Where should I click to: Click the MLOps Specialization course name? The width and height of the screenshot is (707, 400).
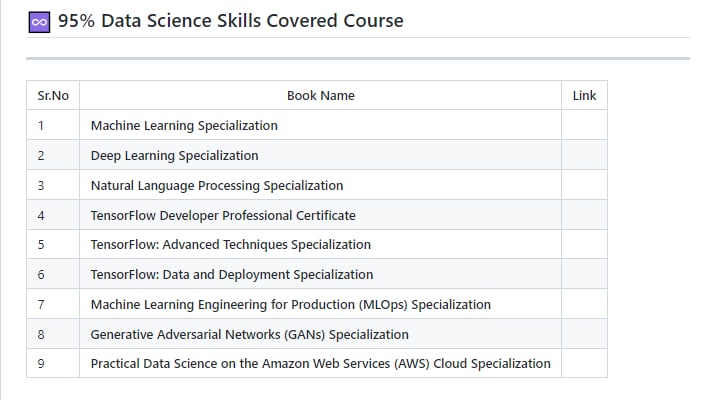[290, 304]
